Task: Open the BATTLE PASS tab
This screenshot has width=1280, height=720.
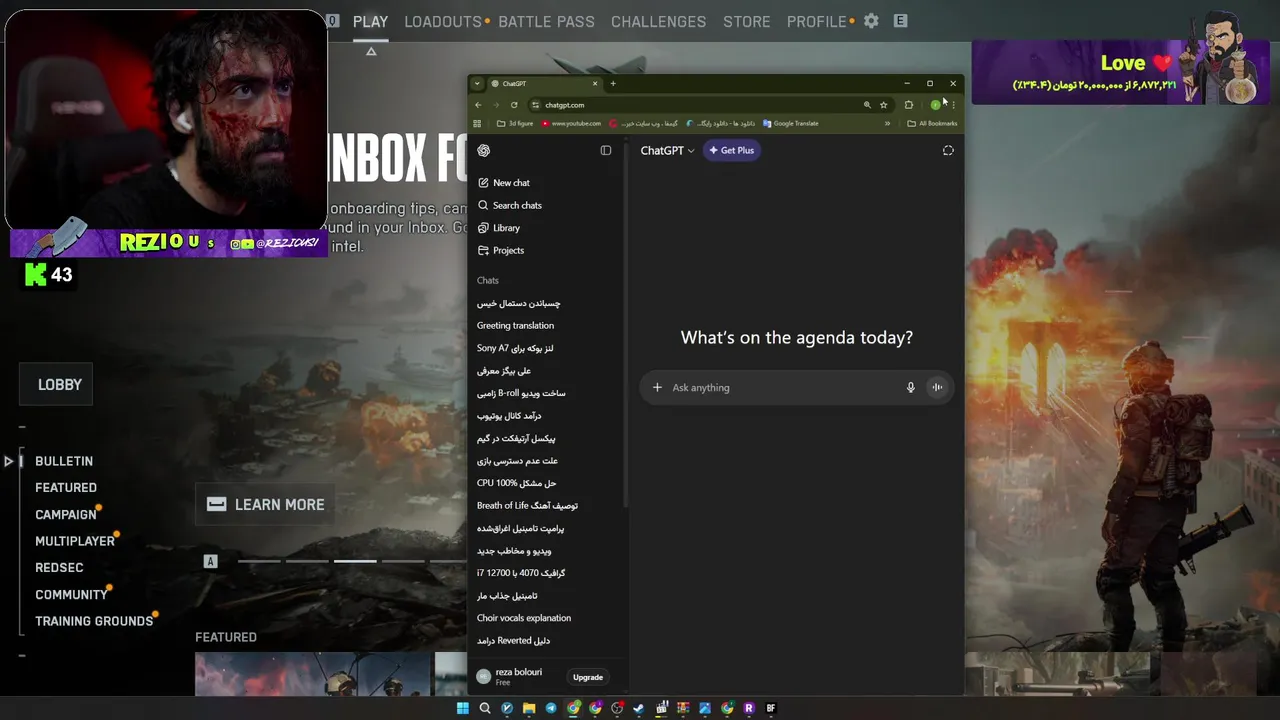Action: [x=546, y=21]
